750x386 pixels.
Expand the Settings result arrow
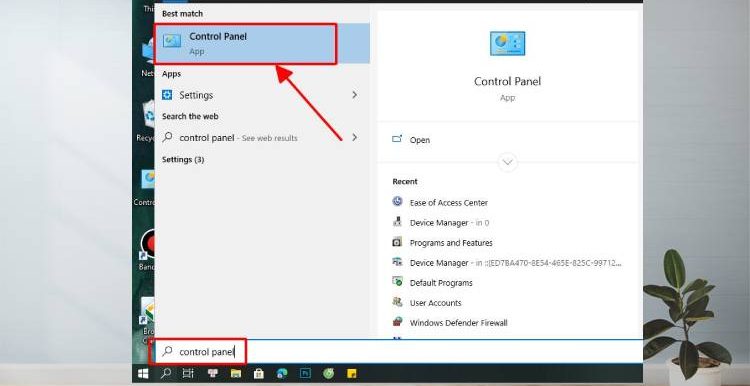354,95
